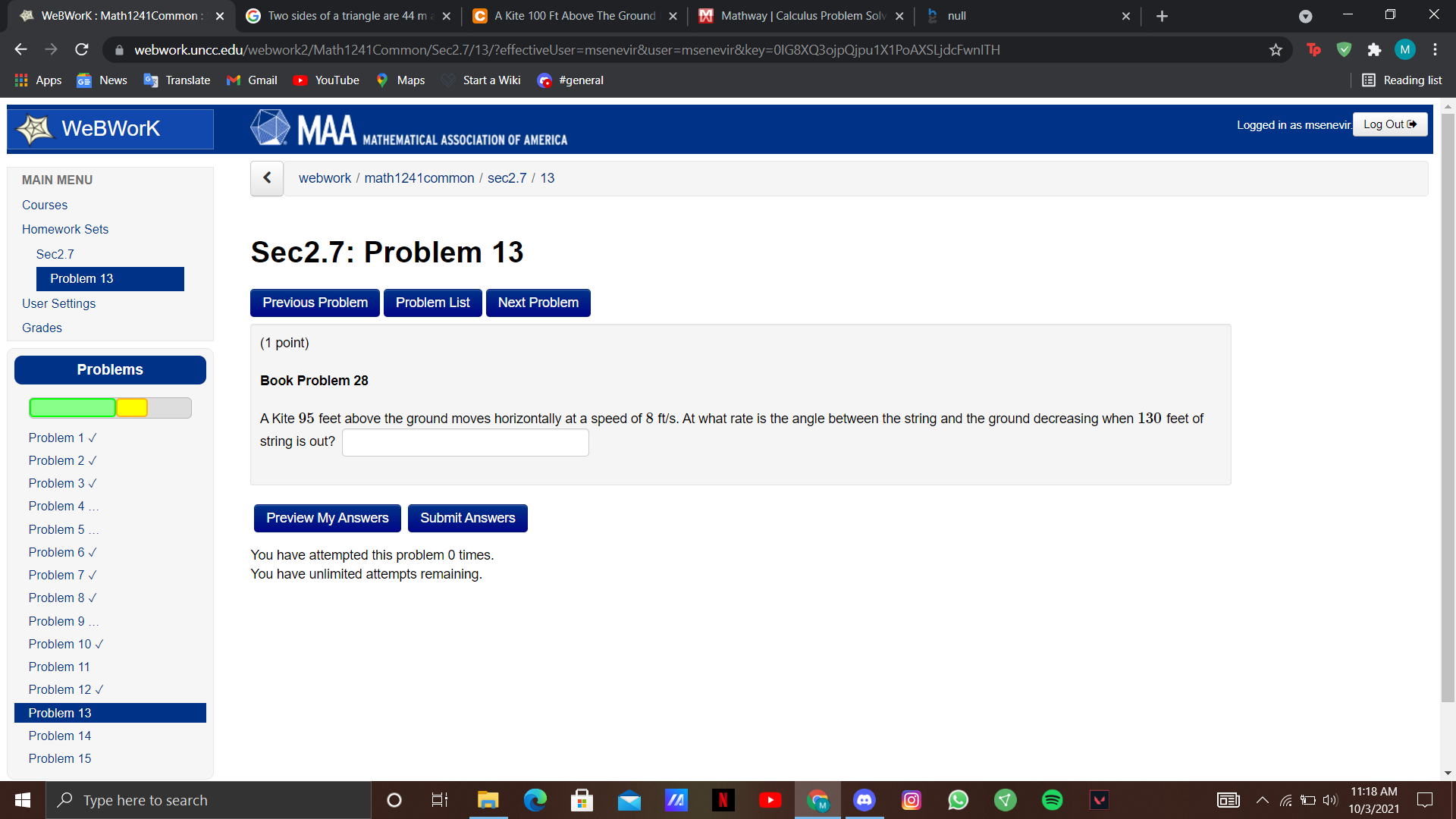Image resolution: width=1456 pixels, height=819 pixels.
Task: Open the Chrome profile avatar menu
Action: click(x=1404, y=49)
